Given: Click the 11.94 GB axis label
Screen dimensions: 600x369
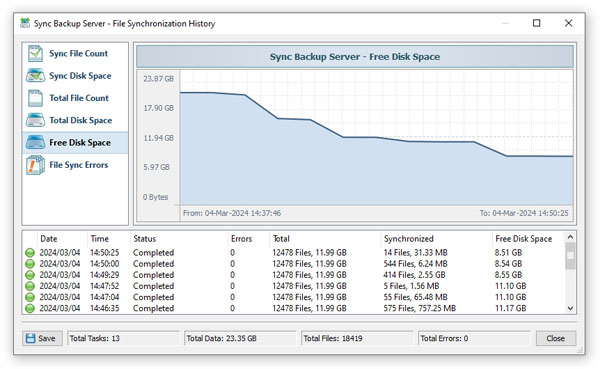Looking at the screenshot, I should 158,138.
